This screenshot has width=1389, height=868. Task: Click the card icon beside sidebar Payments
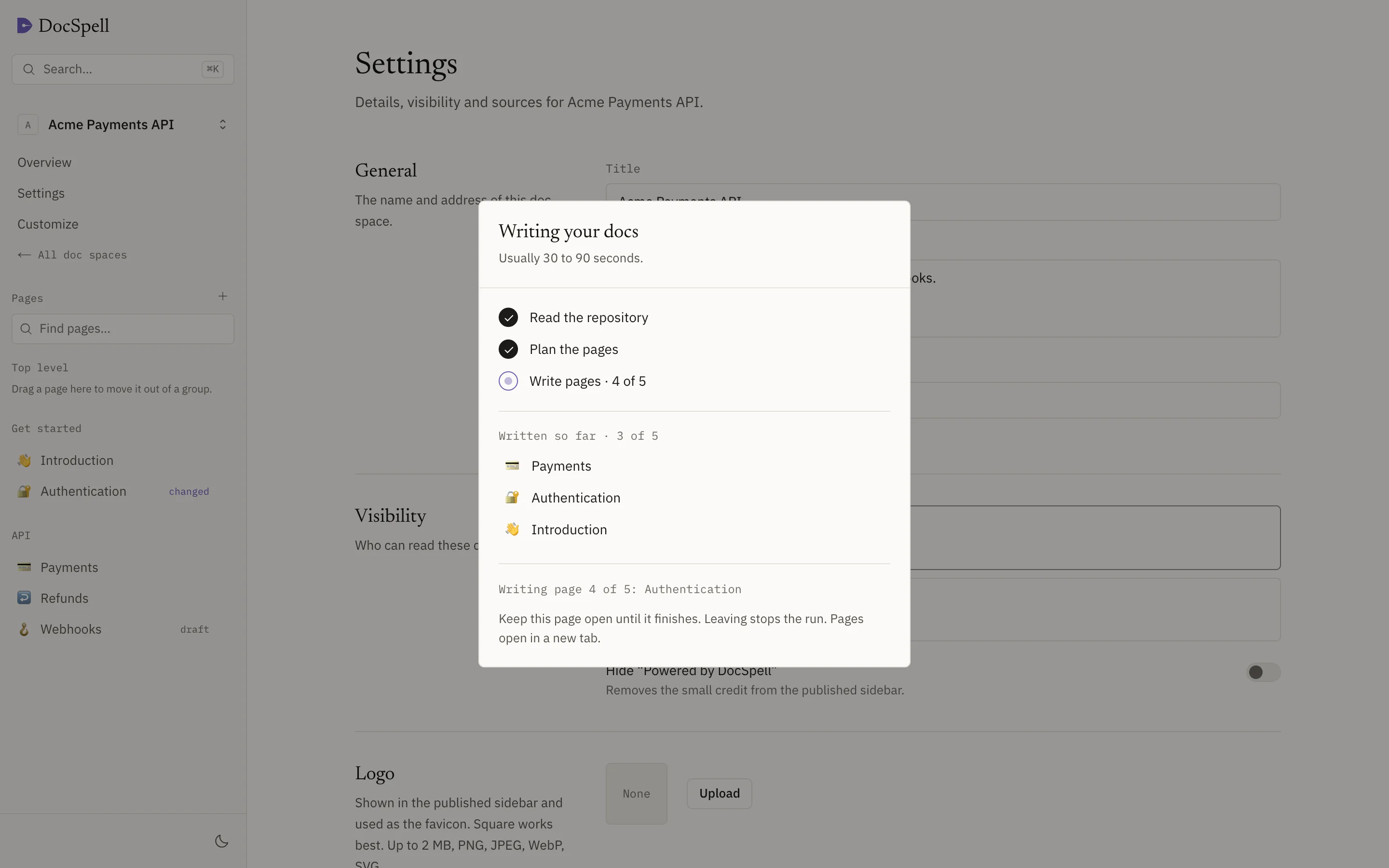pos(24,567)
